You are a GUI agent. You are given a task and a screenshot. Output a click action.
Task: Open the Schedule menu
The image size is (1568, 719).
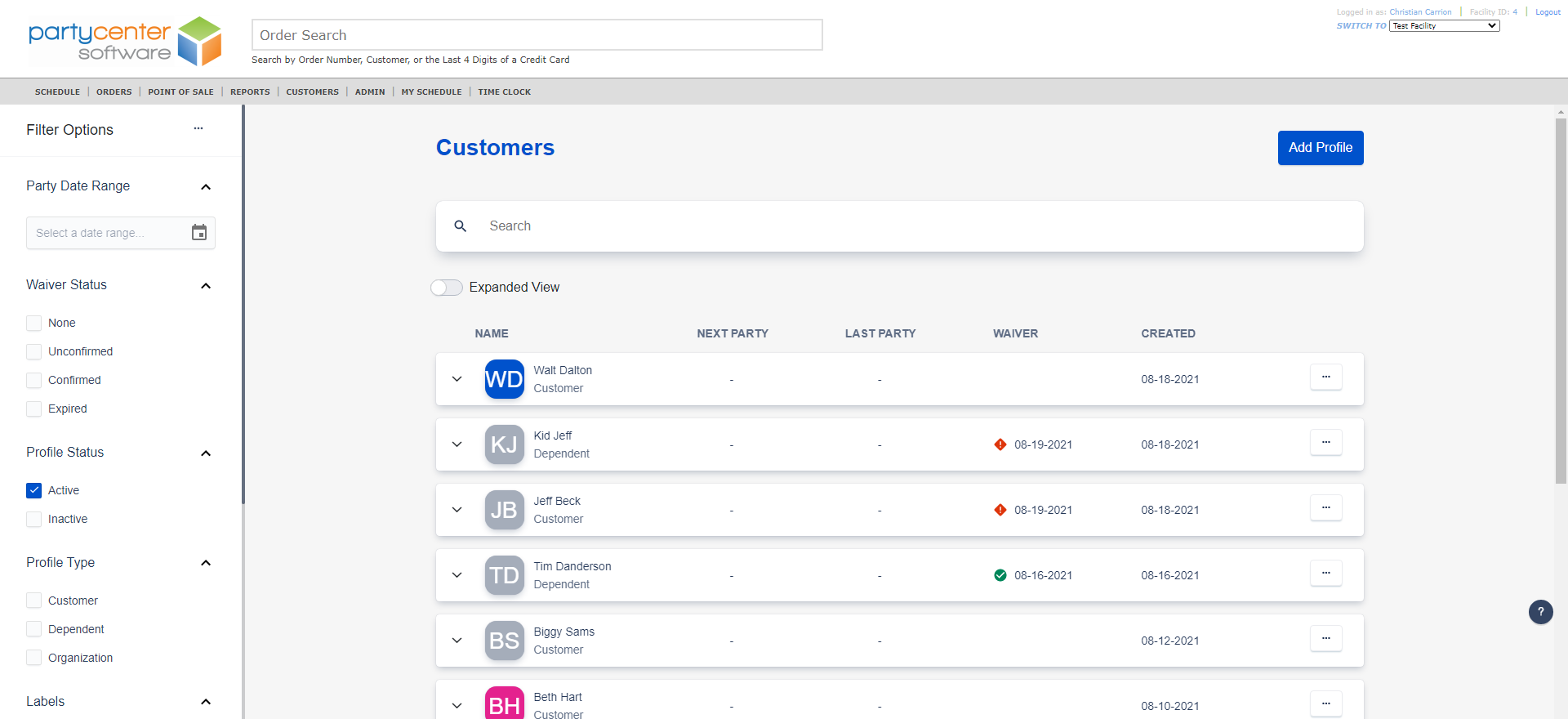(57, 92)
